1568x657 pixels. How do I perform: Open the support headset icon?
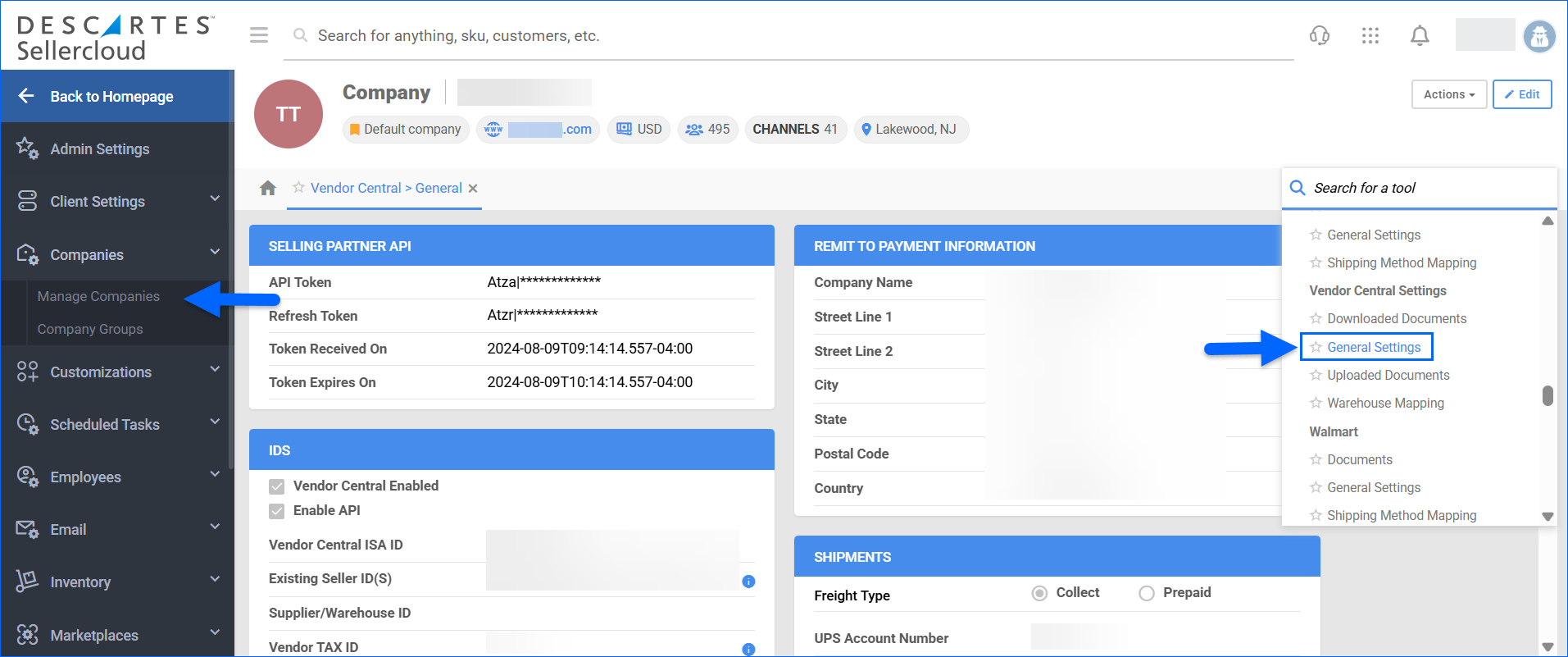click(x=1320, y=35)
